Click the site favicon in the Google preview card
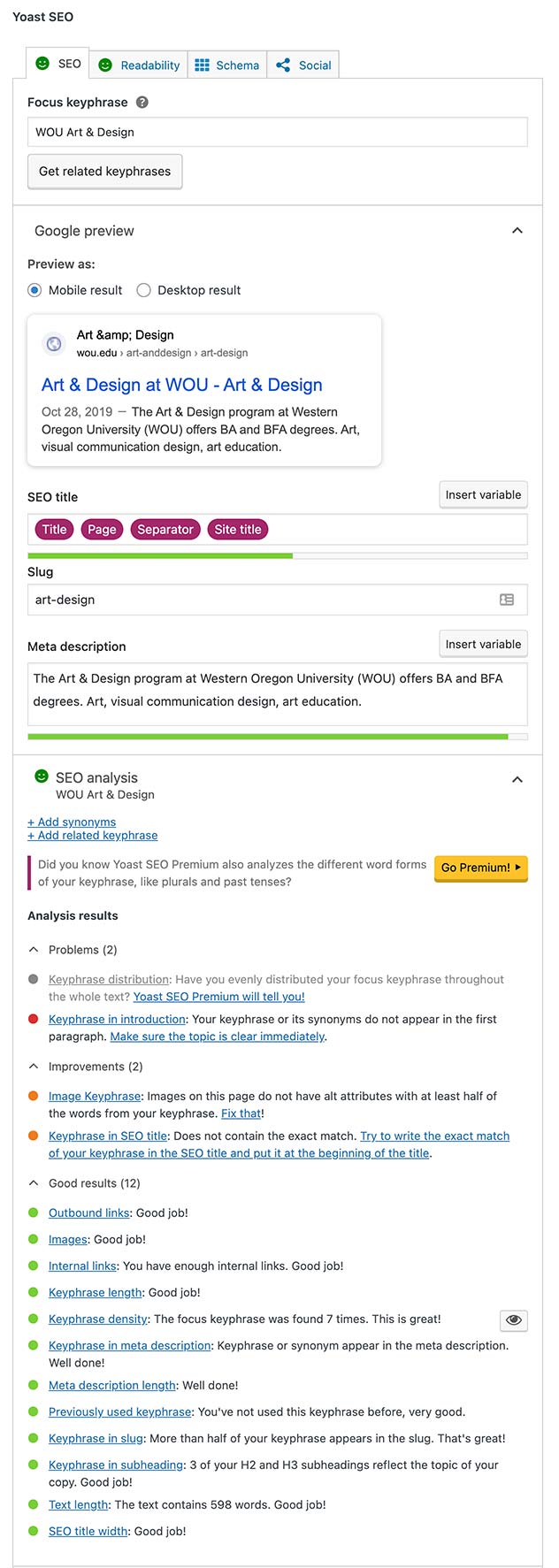Viewport: 559px width, 1568px height. coord(54,344)
